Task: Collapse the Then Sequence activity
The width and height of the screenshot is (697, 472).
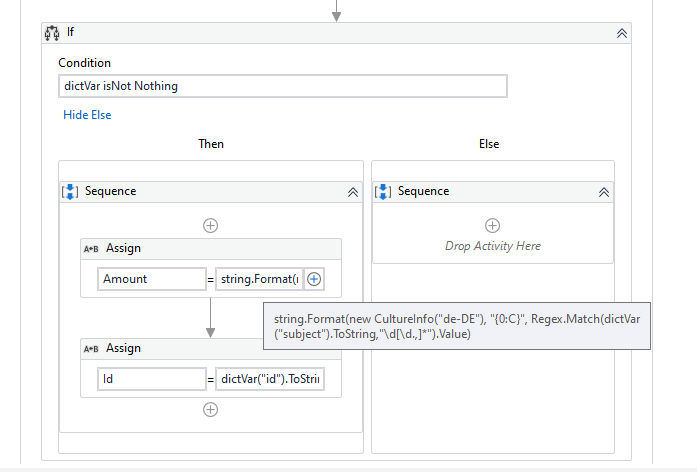Action: tap(352, 192)
